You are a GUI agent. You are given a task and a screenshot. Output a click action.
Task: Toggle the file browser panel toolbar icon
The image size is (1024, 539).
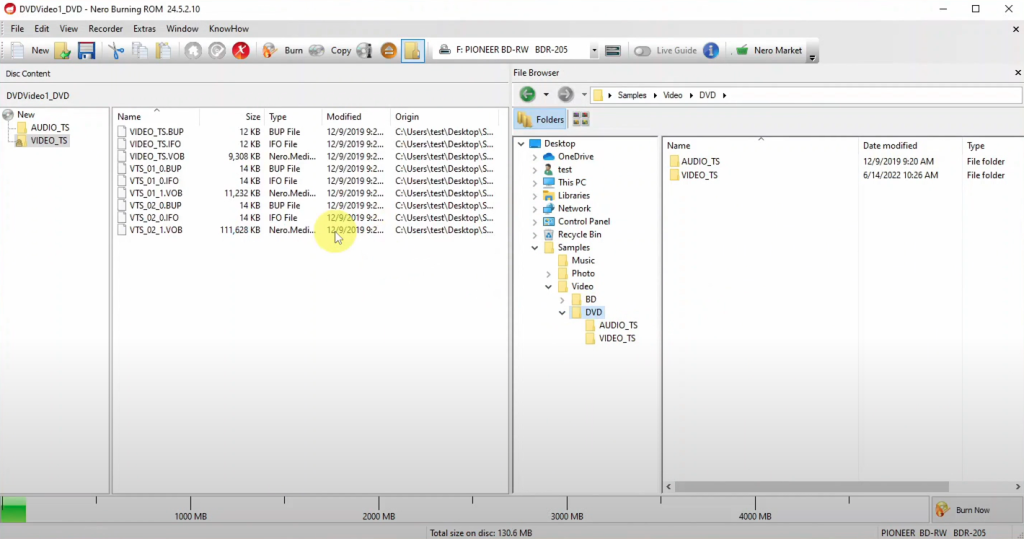(413, 50)
